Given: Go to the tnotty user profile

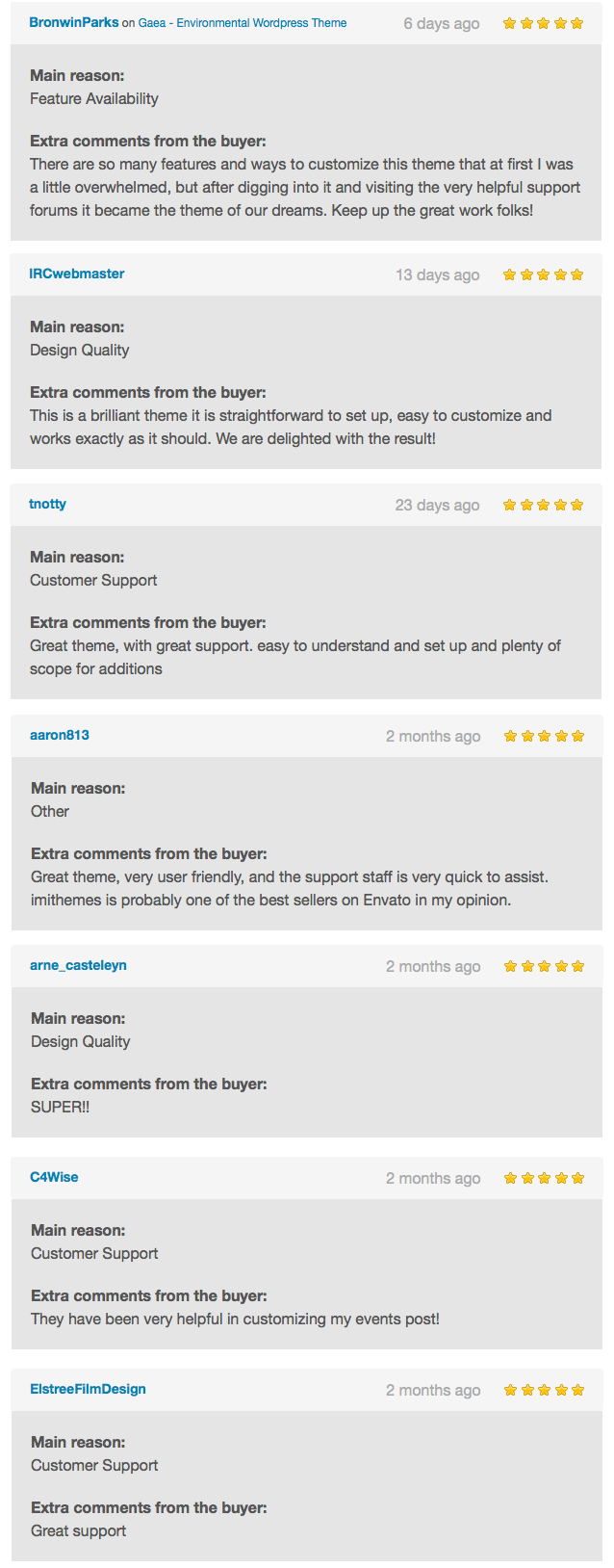Looking at the screenshot, I should click(48, 504).
